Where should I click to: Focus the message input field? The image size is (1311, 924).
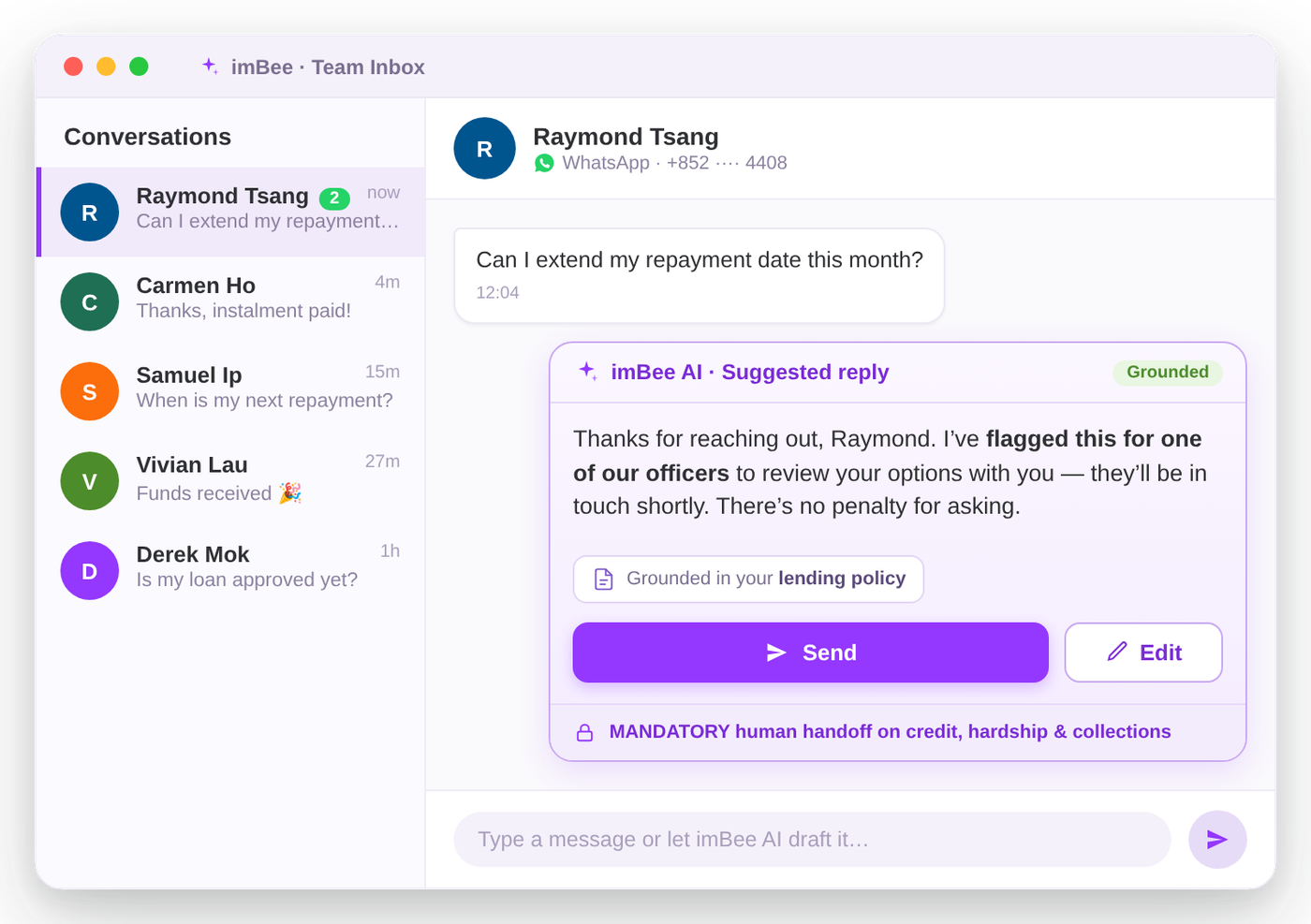click(x=813, y=839)
